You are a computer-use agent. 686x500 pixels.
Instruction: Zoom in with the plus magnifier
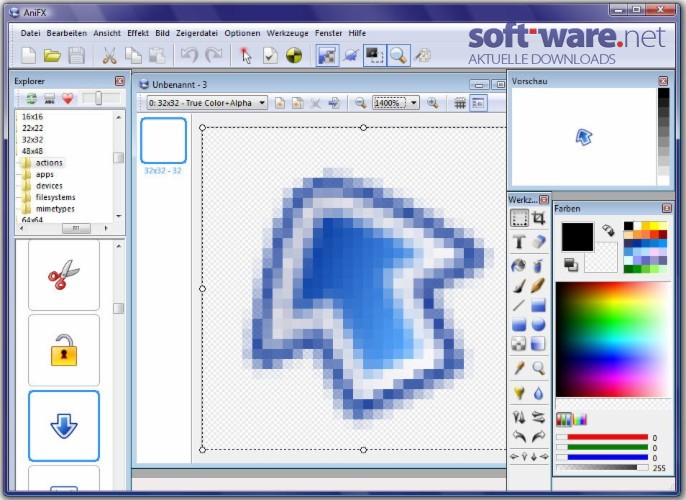(433, 103)
